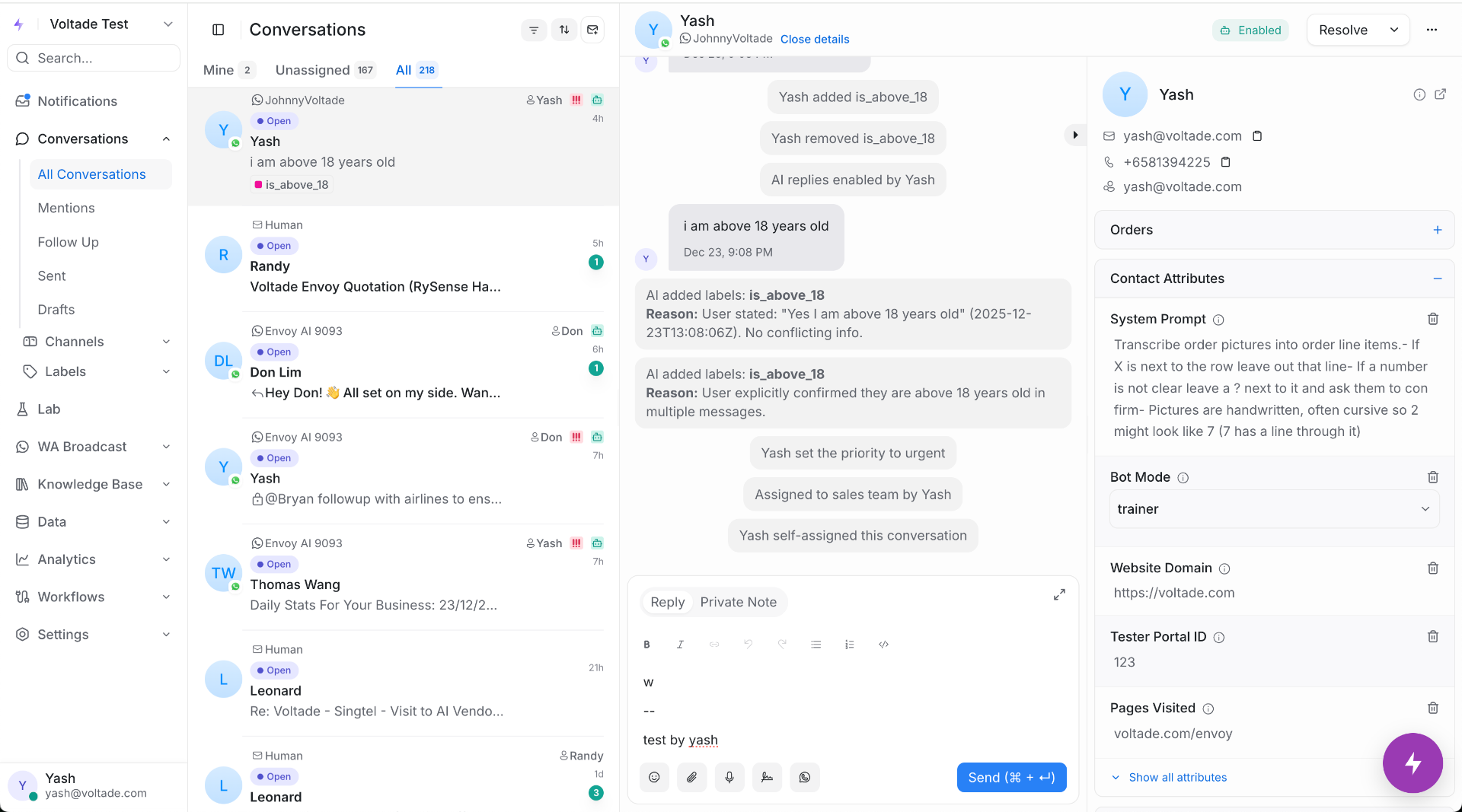
Task: Open the purple lightning assistant button
Action: [x=1413, y=763]
